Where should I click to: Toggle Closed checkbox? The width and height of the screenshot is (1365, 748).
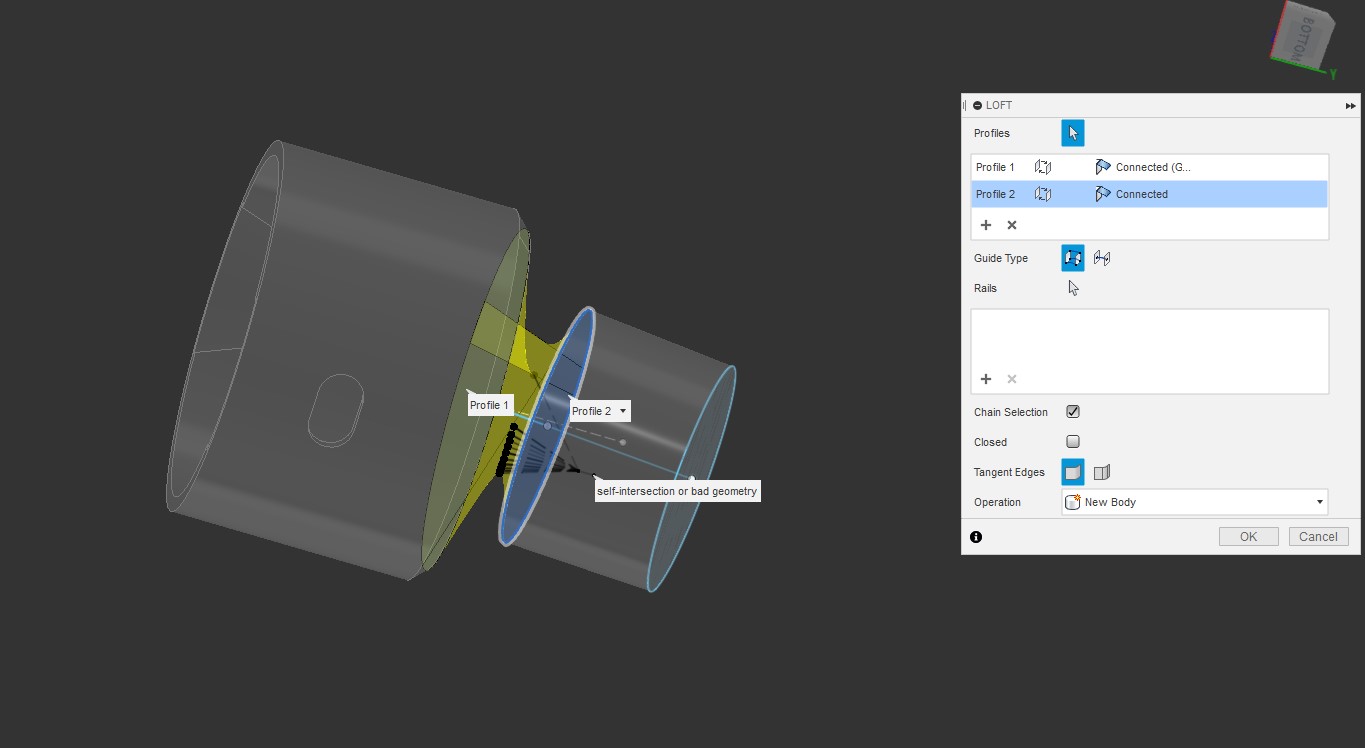(x=1073, y=442)
